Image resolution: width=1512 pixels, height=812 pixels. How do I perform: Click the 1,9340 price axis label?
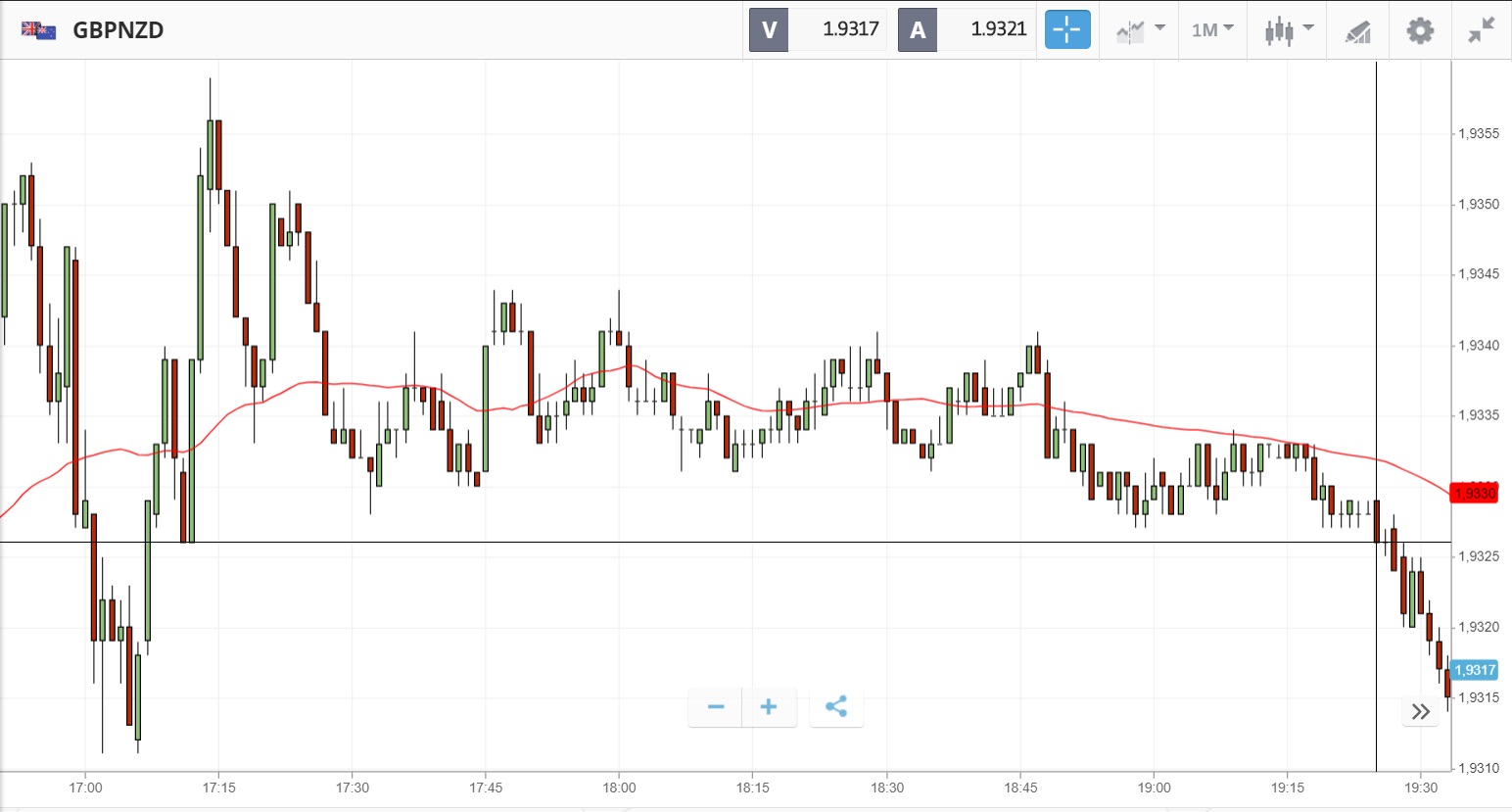[1479, 346]
